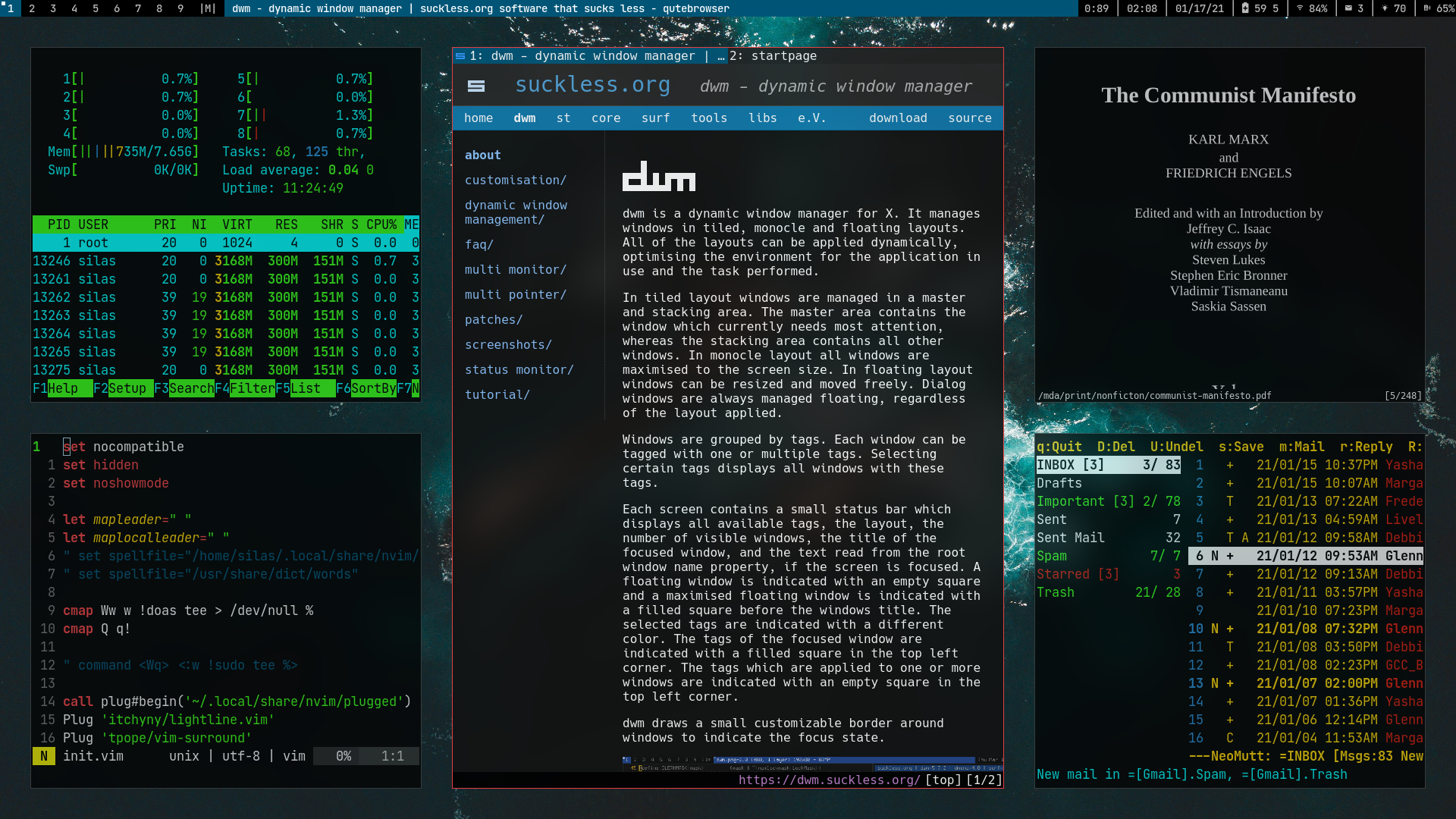
Task: Open the patches/ sidebar section
Action: point(493,319)
